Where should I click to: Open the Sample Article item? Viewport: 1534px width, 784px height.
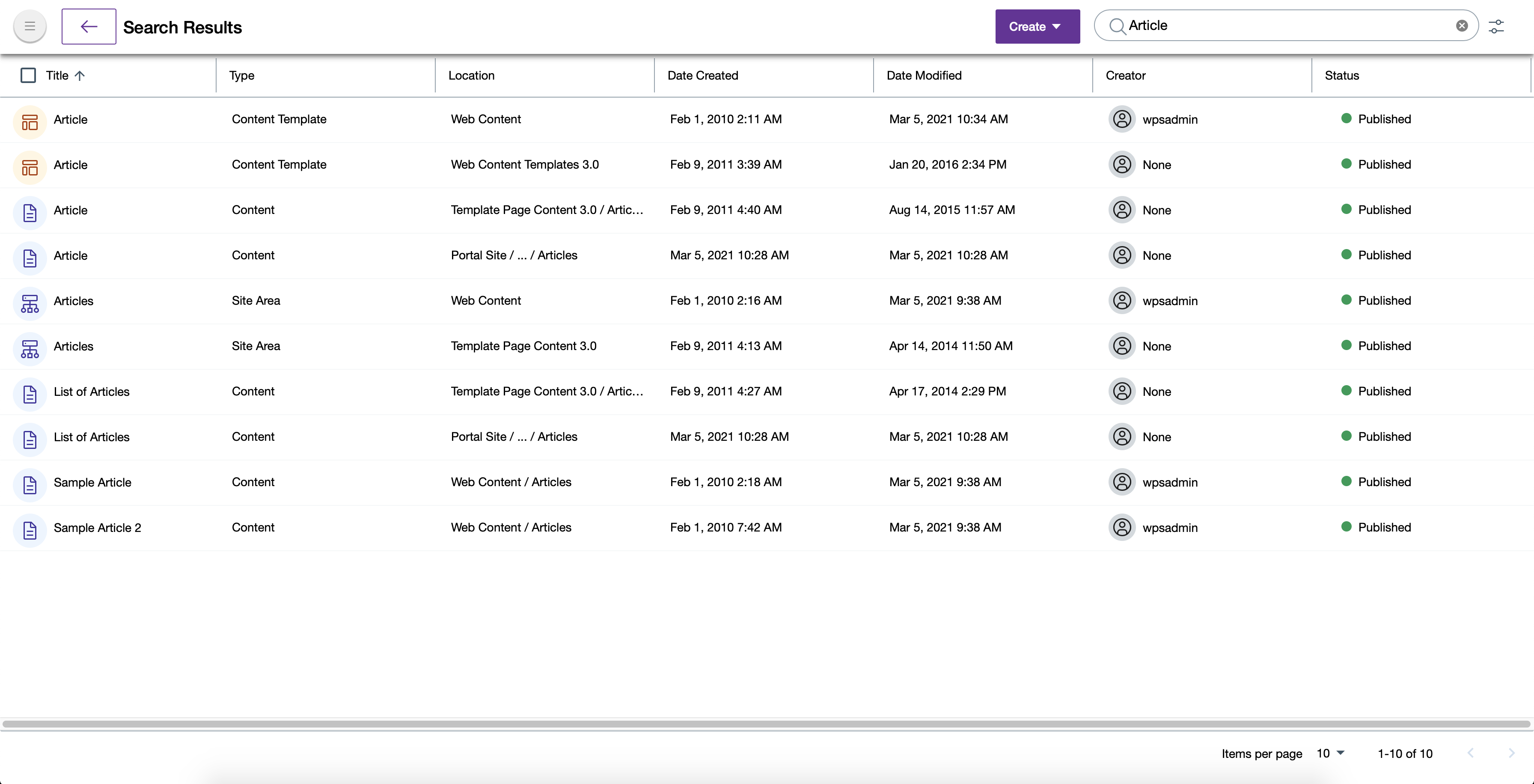coord(92,482)
